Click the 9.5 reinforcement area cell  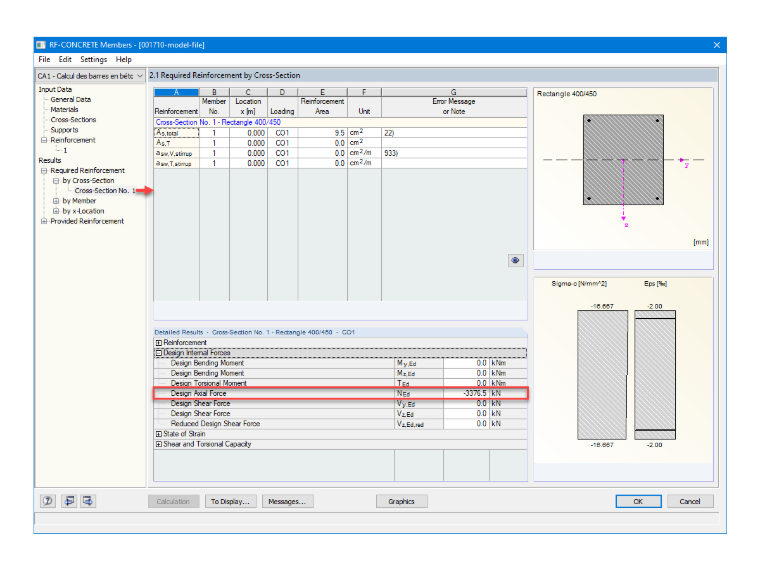click(x=322, y=133)
